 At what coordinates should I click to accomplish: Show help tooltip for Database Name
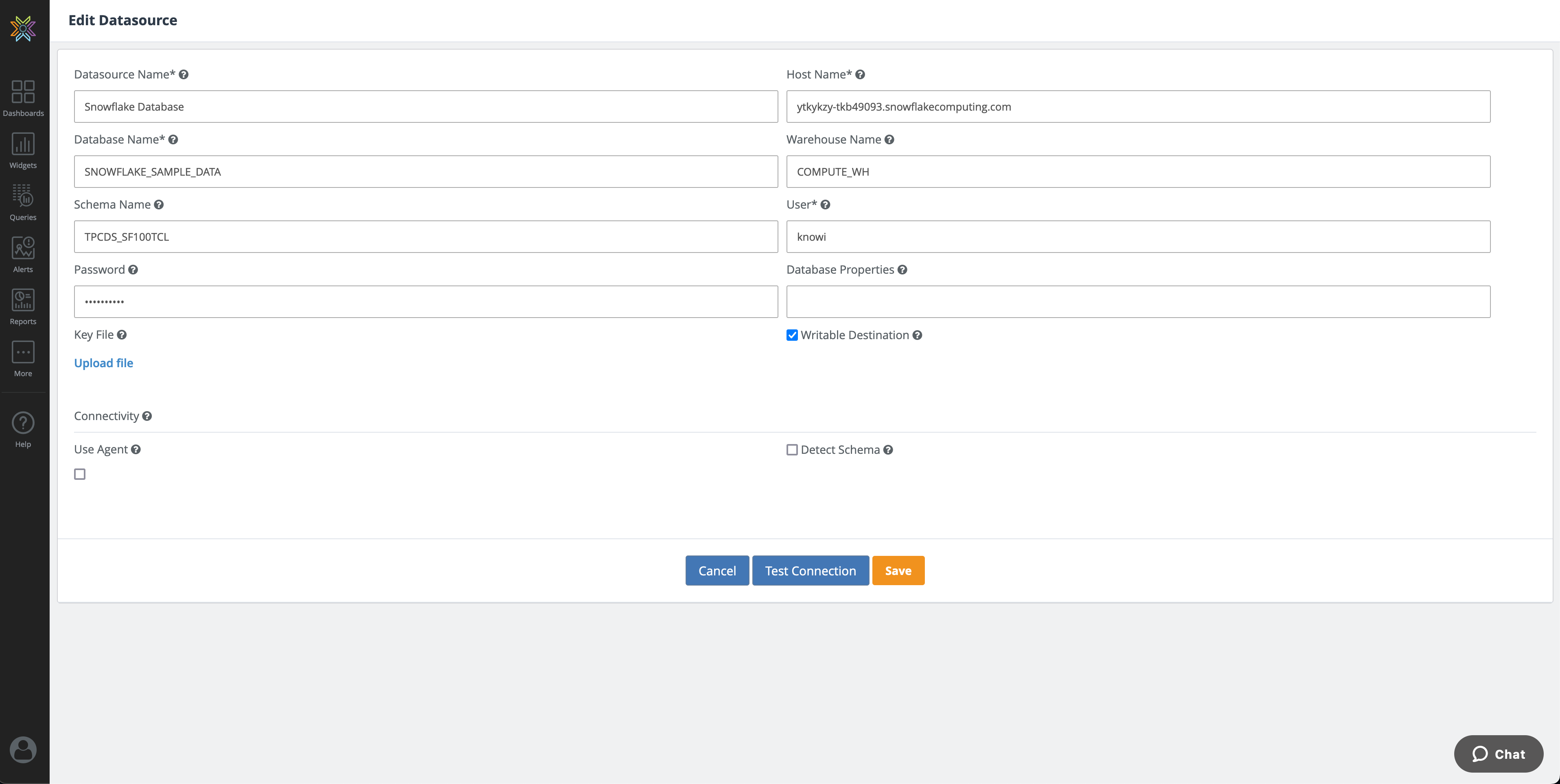(173, 140)
